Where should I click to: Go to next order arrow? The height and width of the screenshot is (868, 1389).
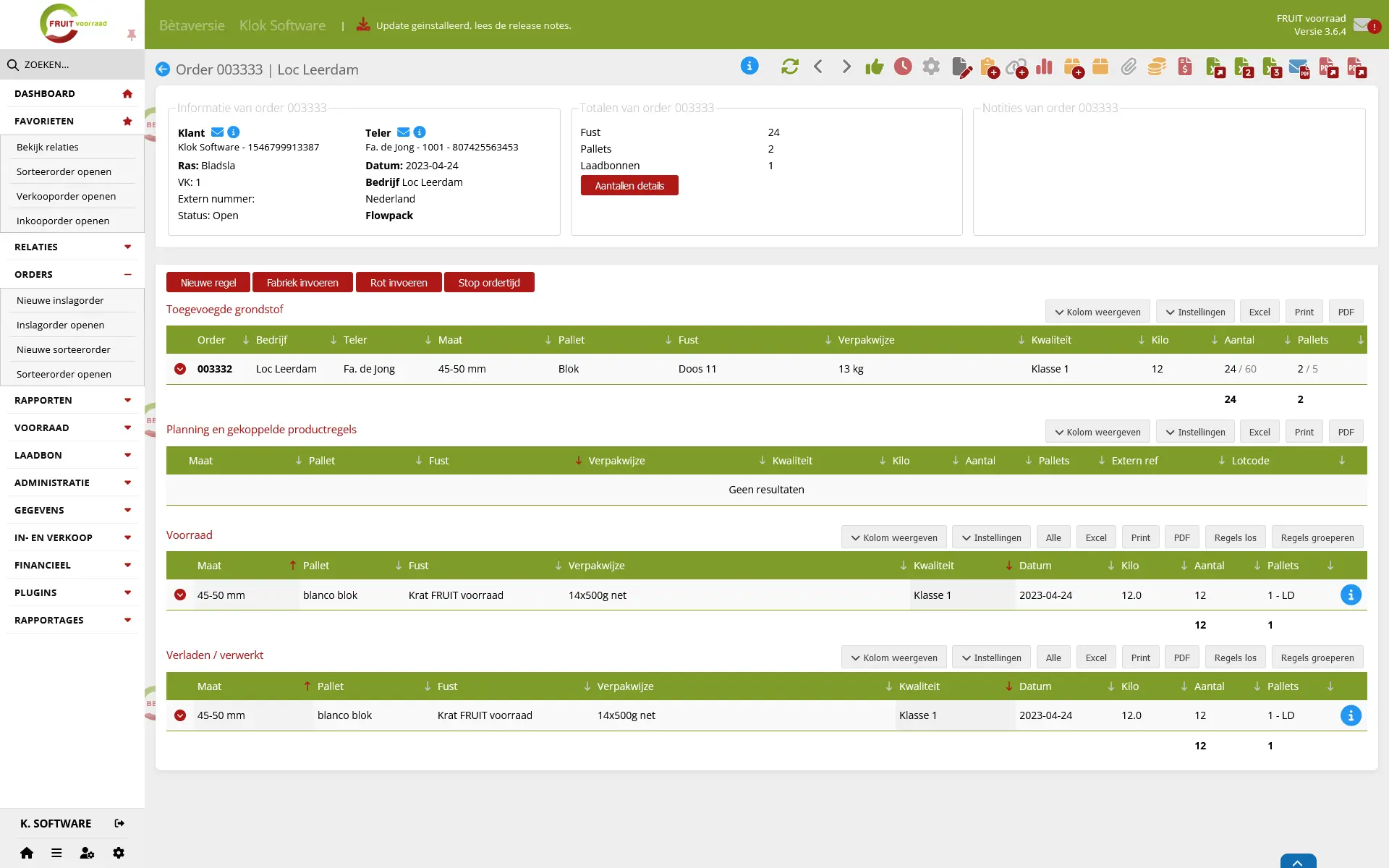tap(846, 67)
